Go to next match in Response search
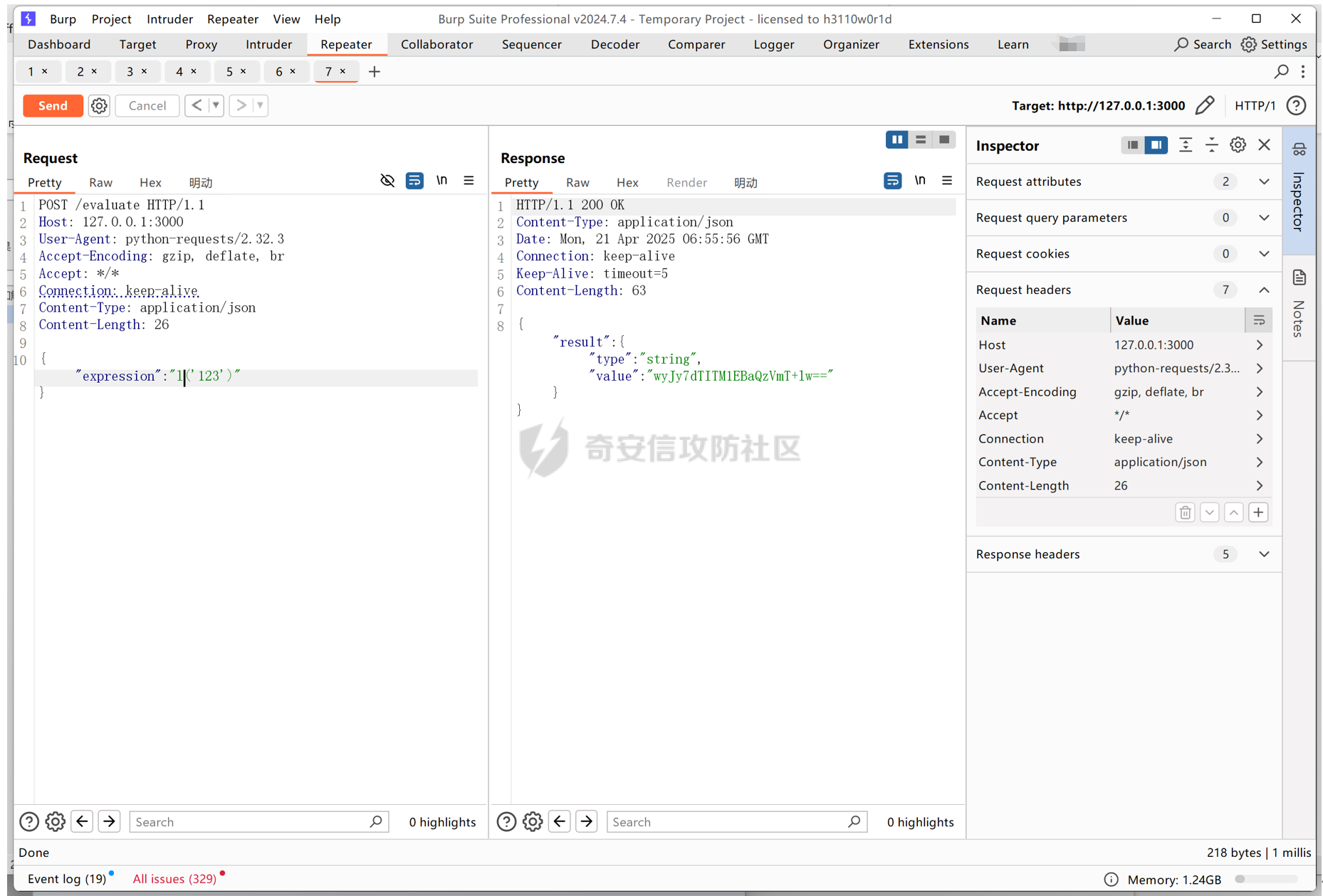 tap(587, 822)
